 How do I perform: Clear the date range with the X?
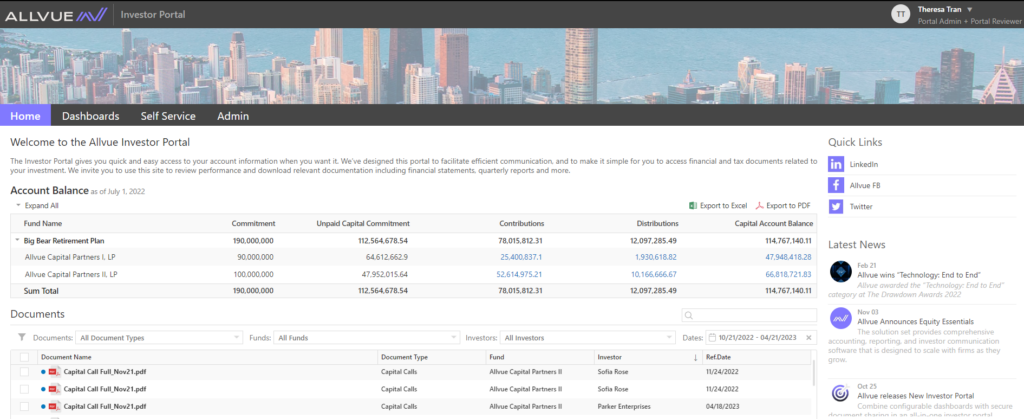pyautogui.click(x=808, y=337)
